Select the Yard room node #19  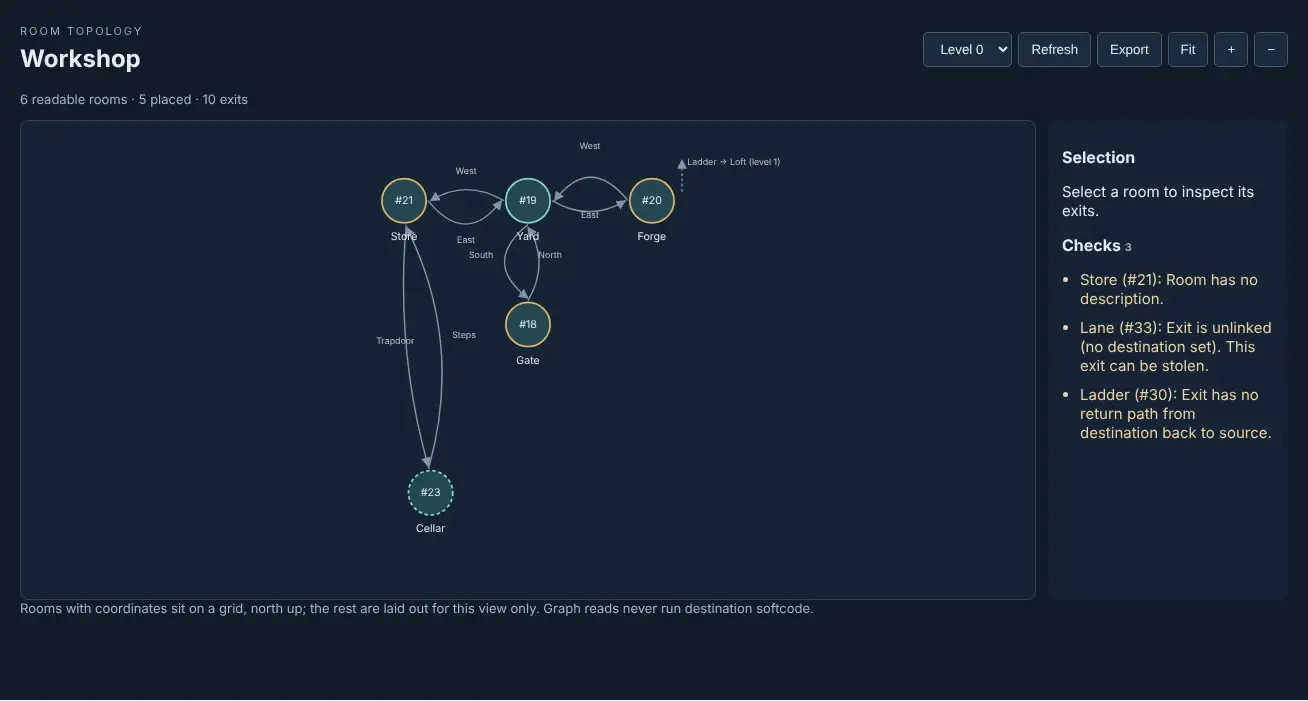coord(528,201)
